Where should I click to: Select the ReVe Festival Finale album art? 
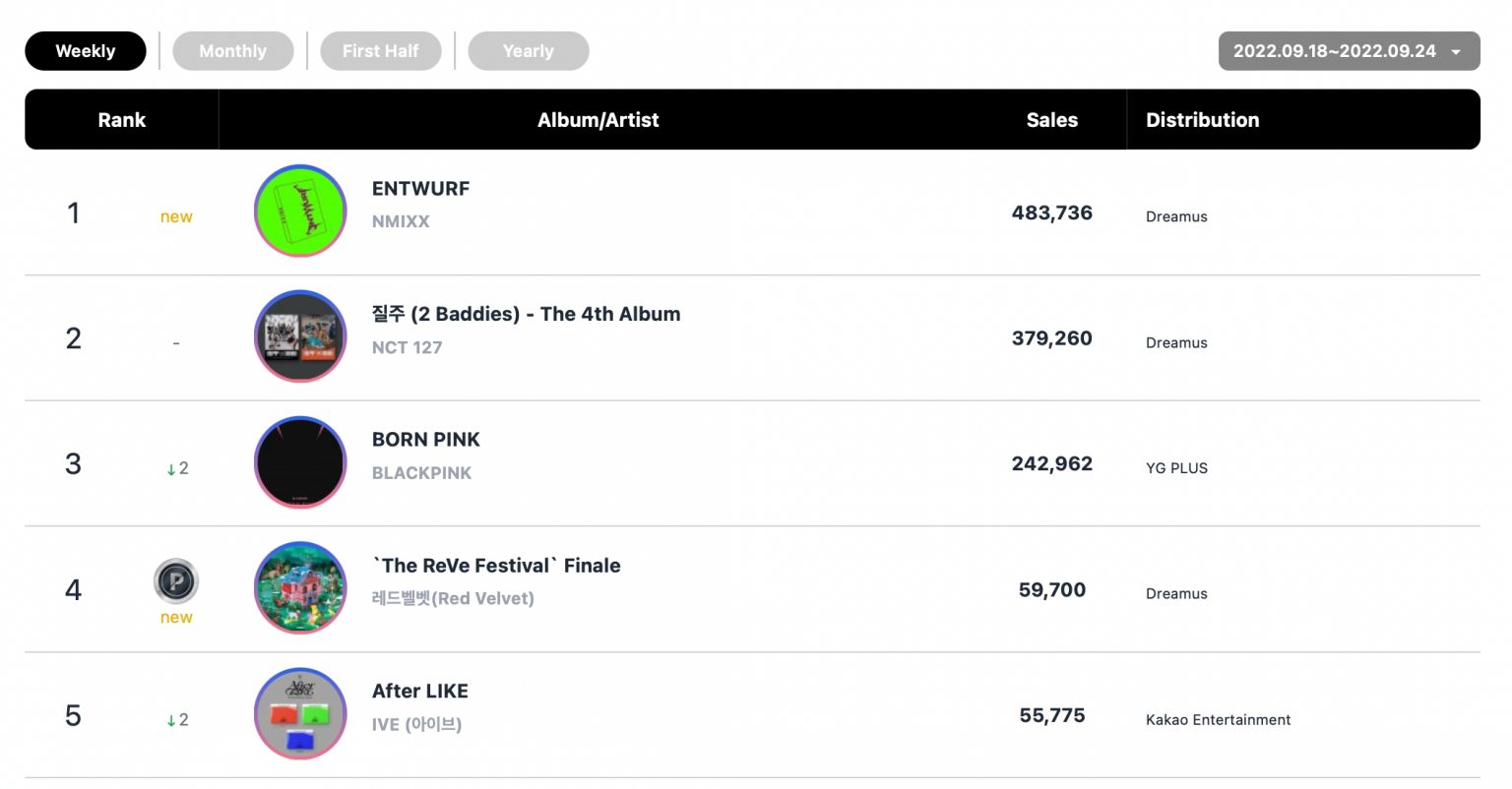(300, 588)
